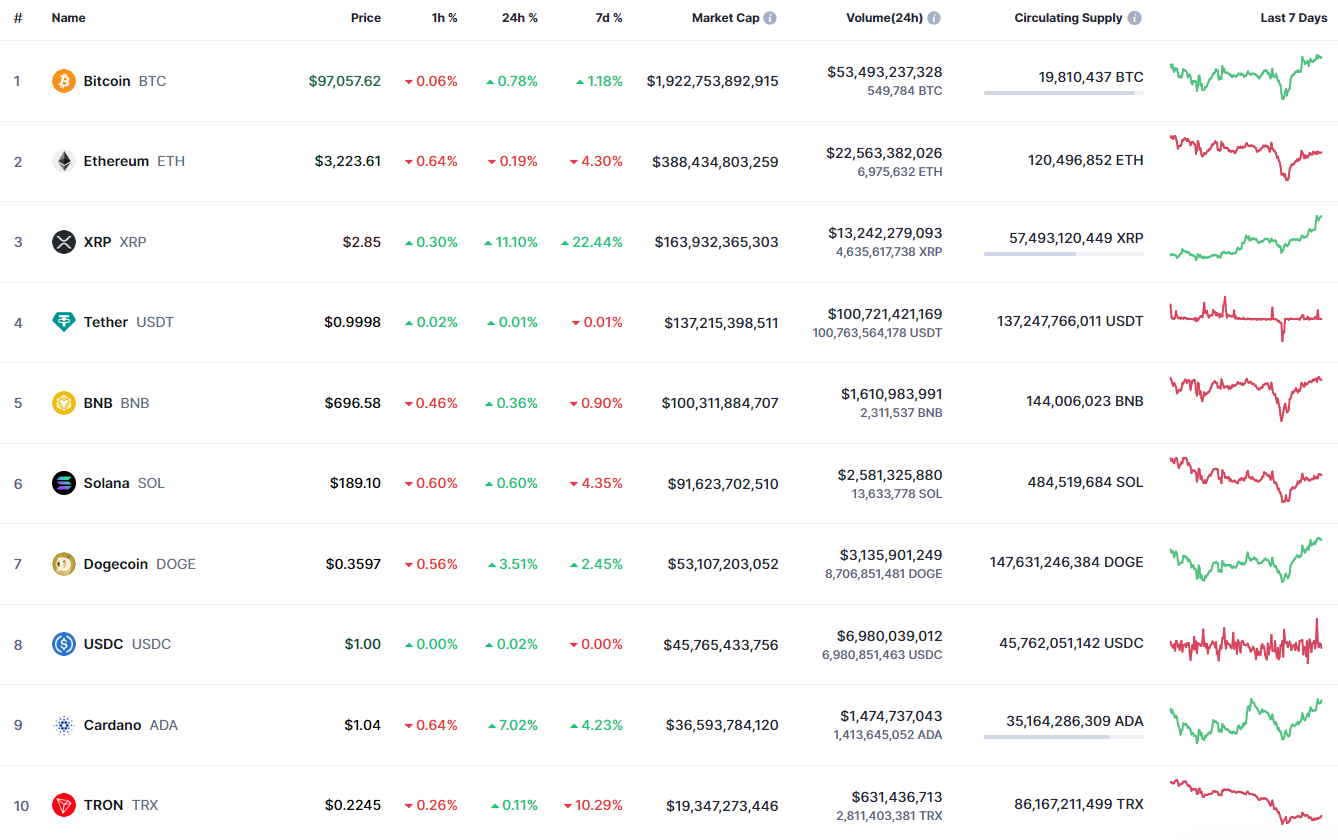Click the Dogecoin logo icon
This screenshot has width=1338, height=840.
[64, 564]
